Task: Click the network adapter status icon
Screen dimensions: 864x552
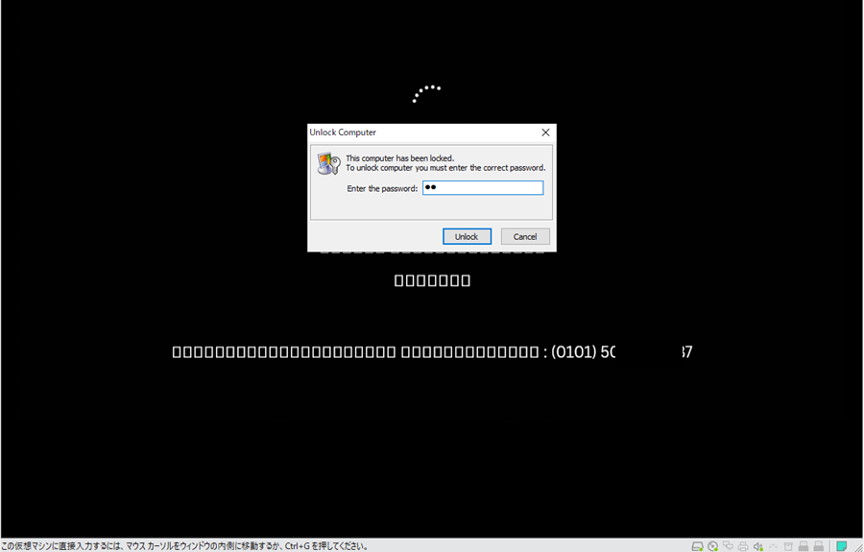Action: click(x=728, y=545)
